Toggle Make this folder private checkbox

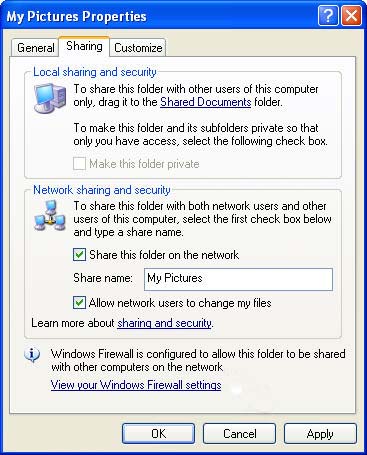[x=79, y=164]
